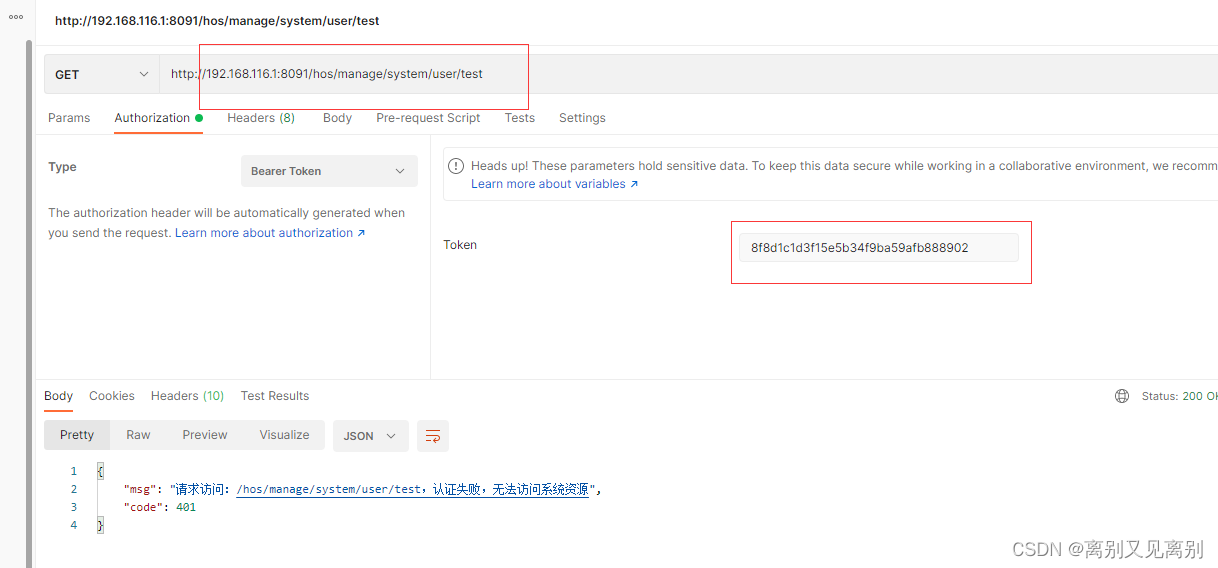The width and height of the screenshot is (1218, 568).
Task: Open the response Headers (10) tab
Action: pyautogui.click(x=187, y=396)
